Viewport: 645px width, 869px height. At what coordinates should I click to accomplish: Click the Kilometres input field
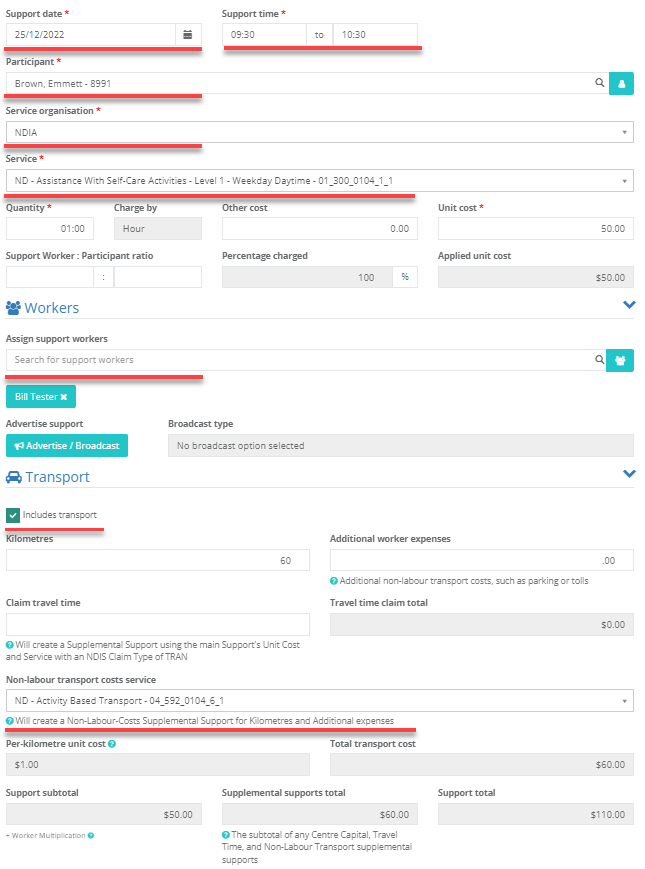click(x=158, y=560)
